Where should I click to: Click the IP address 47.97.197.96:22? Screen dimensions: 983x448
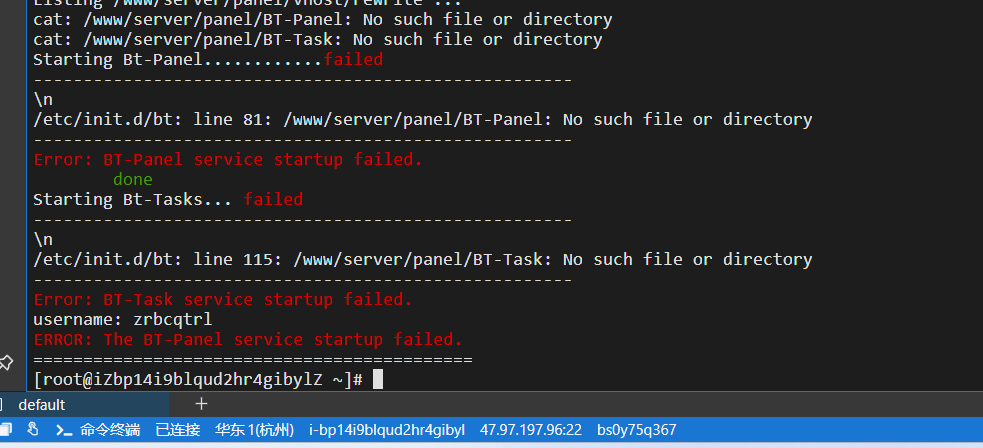(530, 430)
